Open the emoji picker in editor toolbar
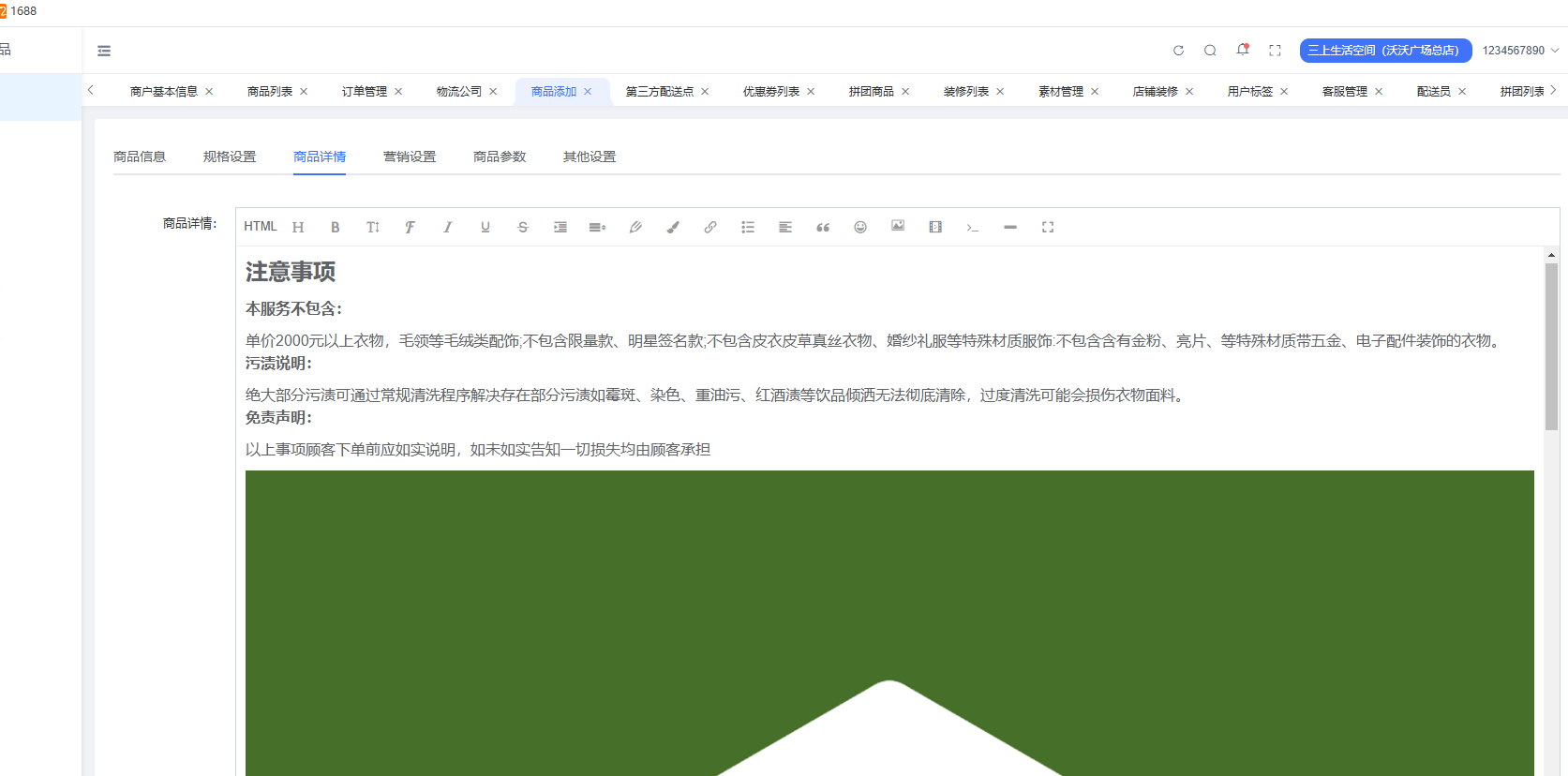The width and height of the screenshot is (1568, 776). [x=859, y=227]
